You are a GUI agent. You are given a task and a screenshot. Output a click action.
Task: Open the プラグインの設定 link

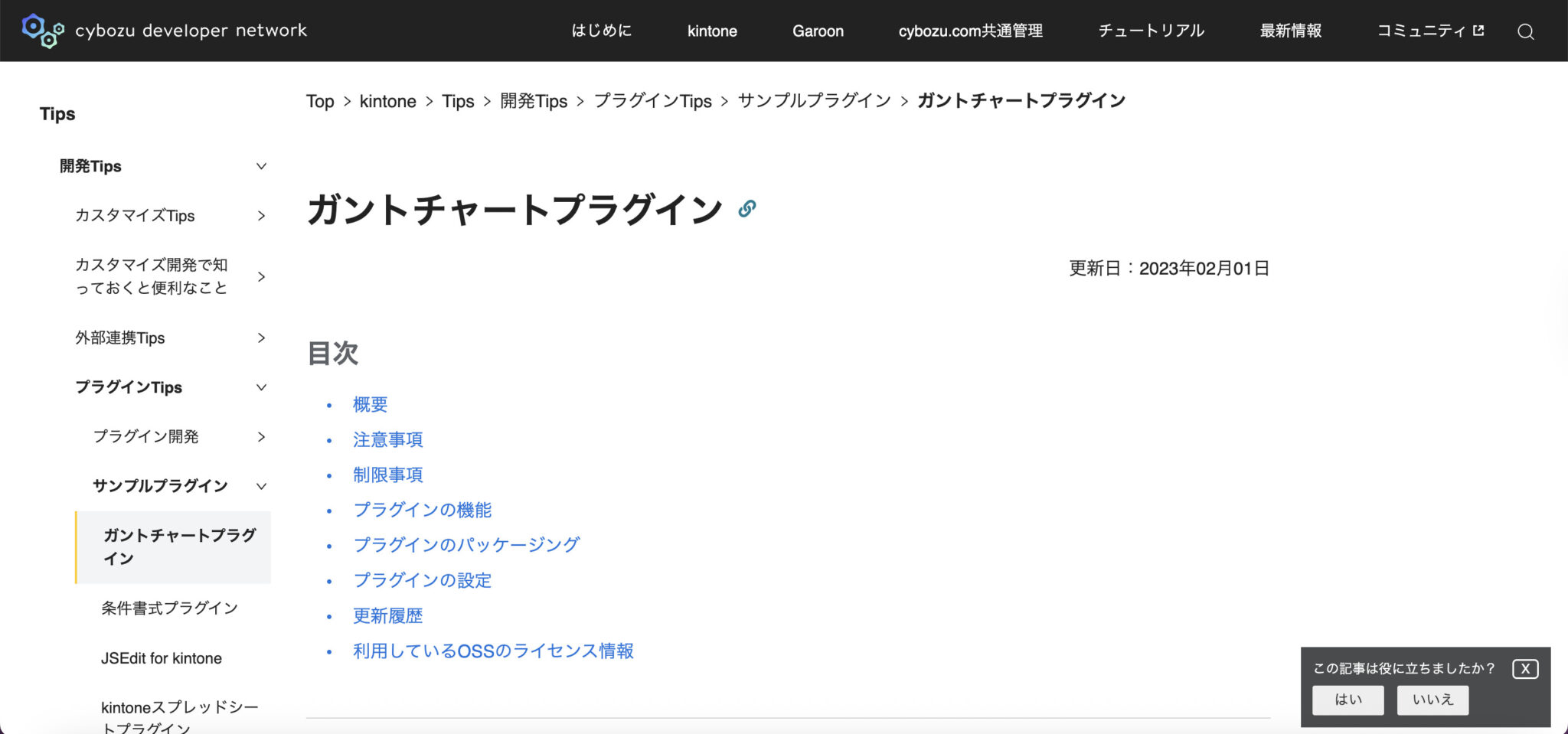[x=422, y=580]
